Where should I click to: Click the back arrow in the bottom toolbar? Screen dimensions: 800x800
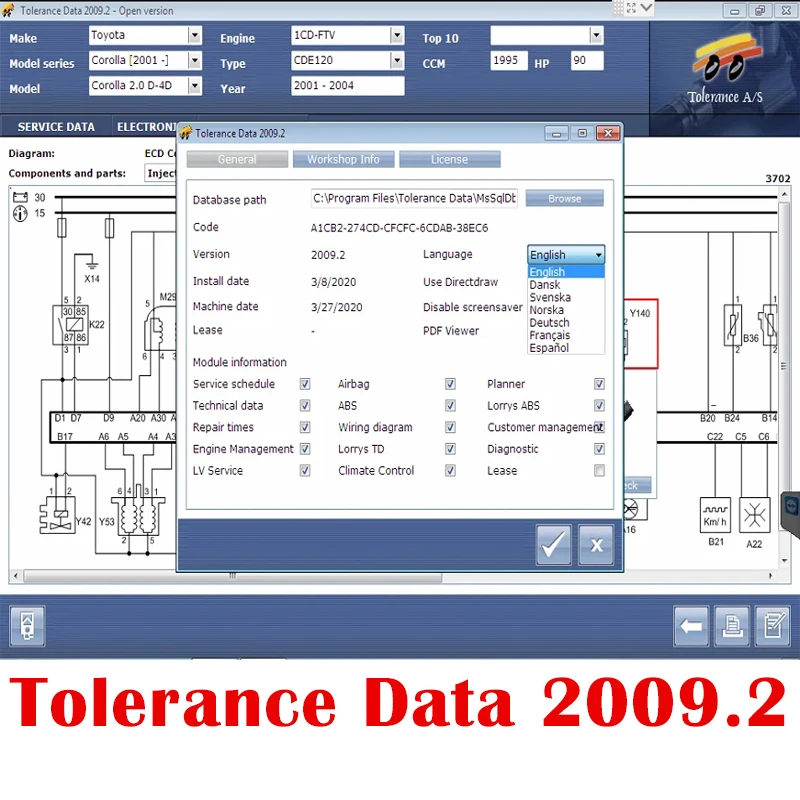pos(691,626)
